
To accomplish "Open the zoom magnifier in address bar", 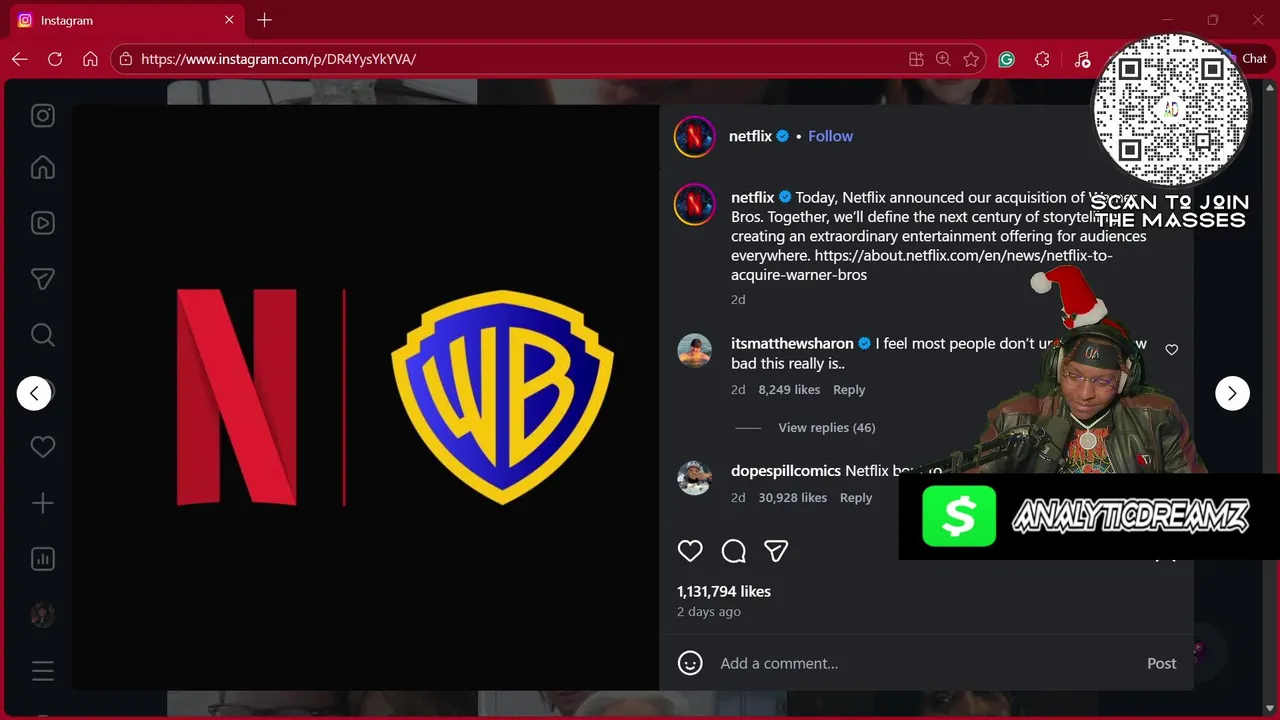I will 943,59.
